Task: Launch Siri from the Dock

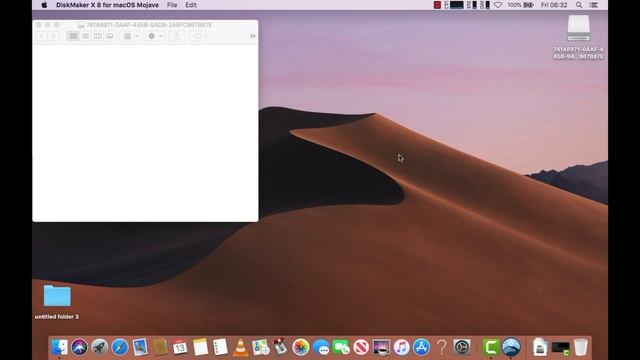Action: [x=80, y=347]
